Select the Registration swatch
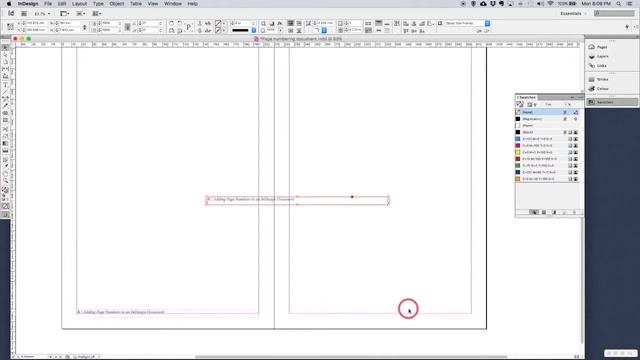Viewport: 640px width, 360px height. tap(547, 119)
